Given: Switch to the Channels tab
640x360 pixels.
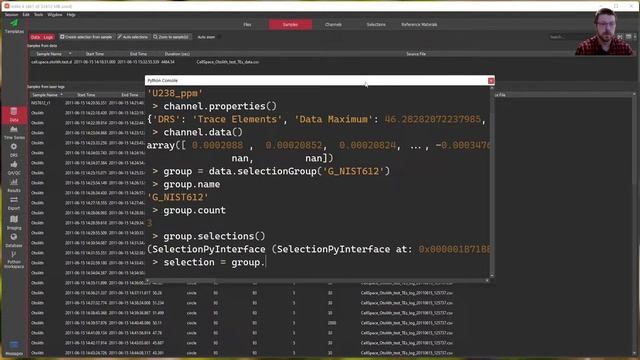Looking at the screenshot, I should click(333, 24).
